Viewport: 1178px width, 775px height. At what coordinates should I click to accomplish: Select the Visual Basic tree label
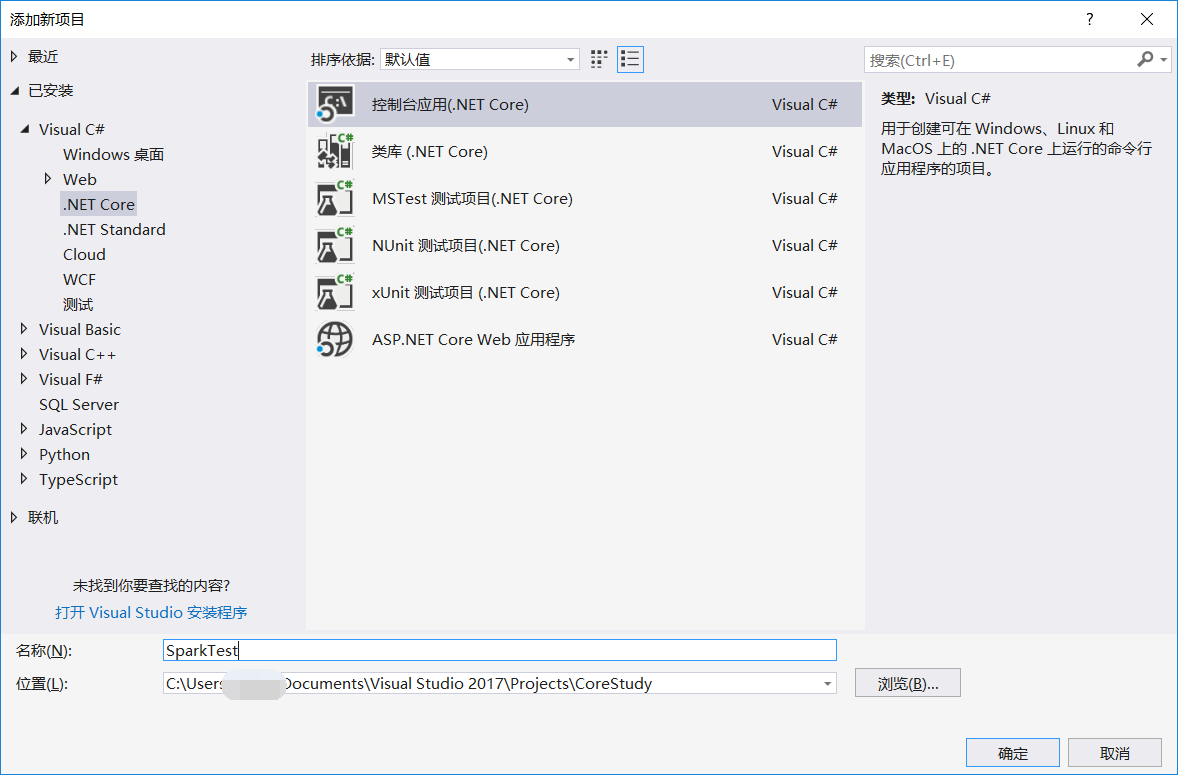click(x=80, y=330)
